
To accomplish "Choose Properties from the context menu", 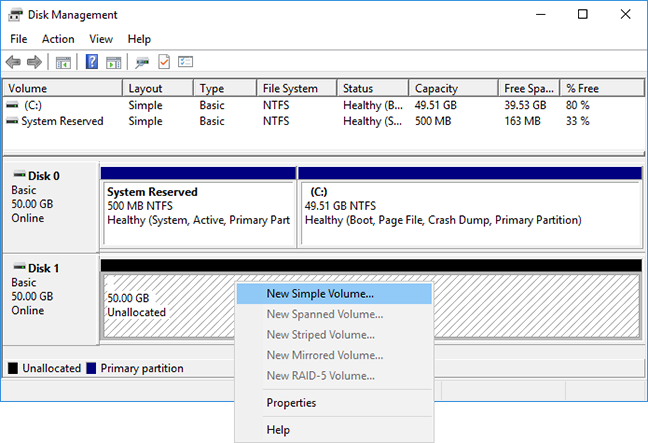I will tap(334, 403).
